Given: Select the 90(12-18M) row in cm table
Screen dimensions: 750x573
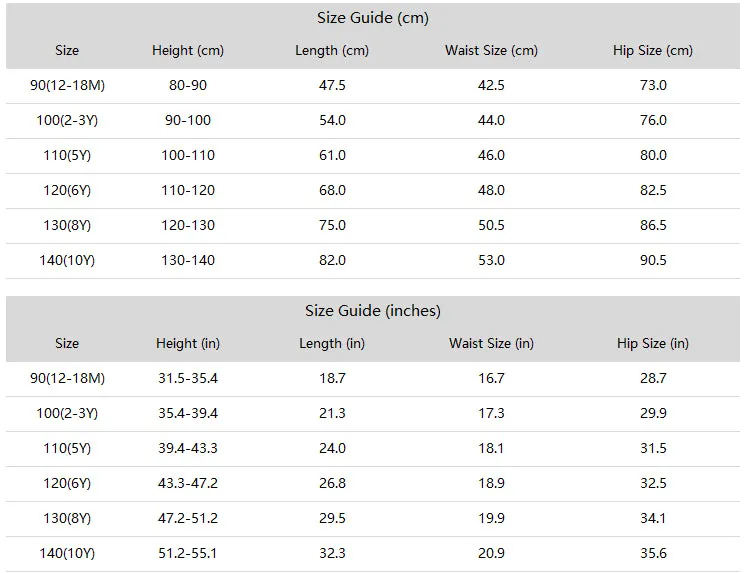Looking at the screenshot, I should (373, 86).
